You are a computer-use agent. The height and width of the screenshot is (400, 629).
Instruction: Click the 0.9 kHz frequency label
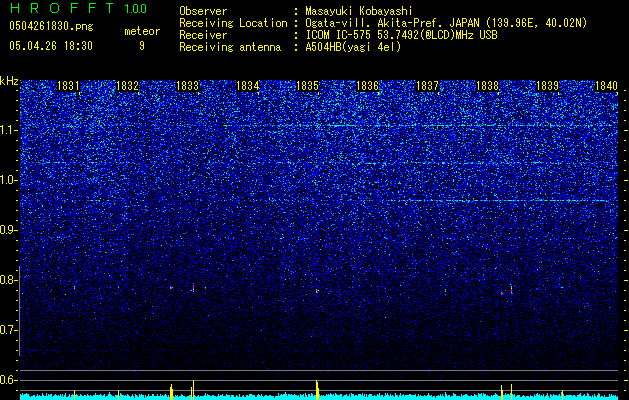(x=8, y=230)
